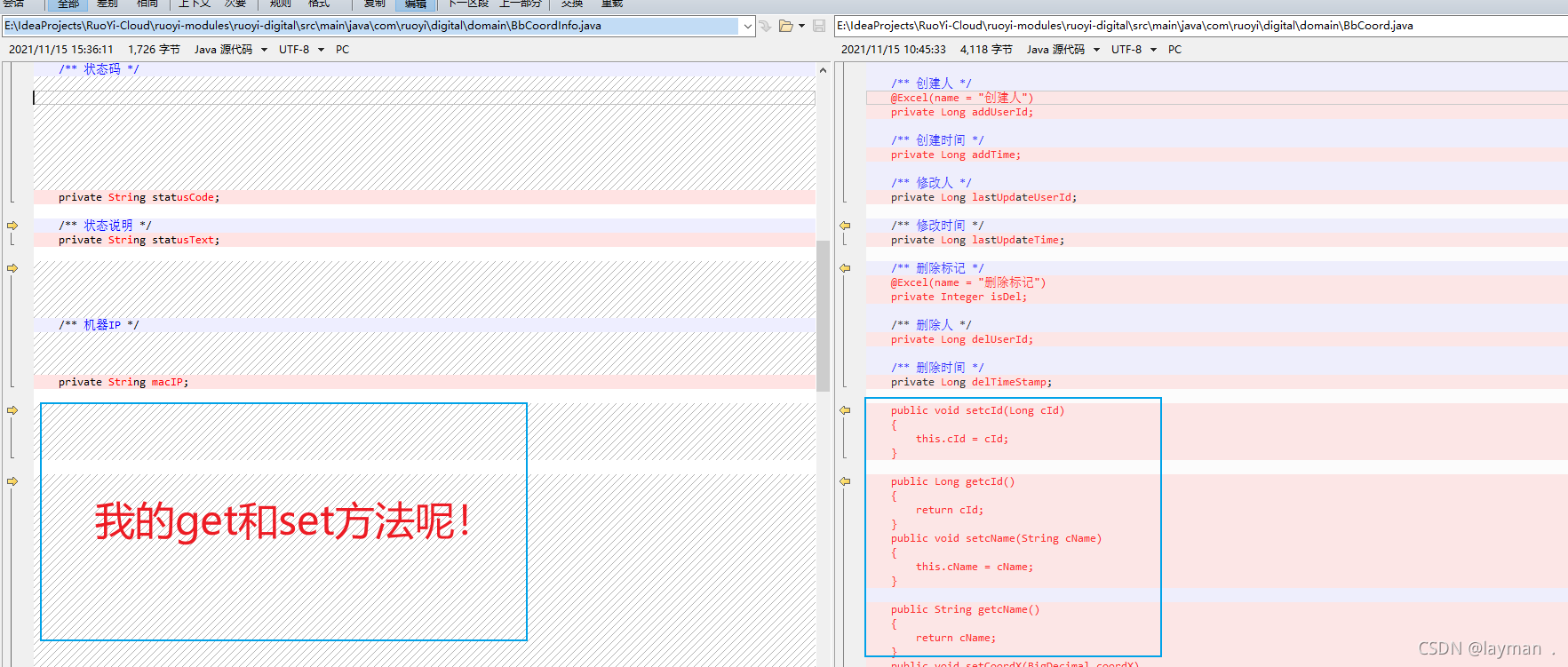Toggle the 全部 (show all) toolbar button
The height and width of the screenshot is (667, 1568).
click(68, 4)
